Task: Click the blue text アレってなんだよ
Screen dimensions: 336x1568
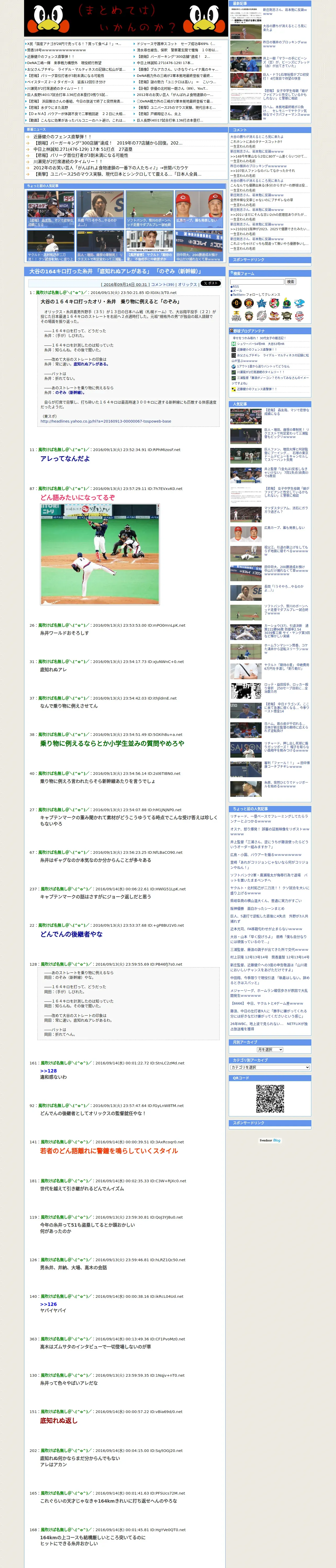Action: tap(65, 458)
